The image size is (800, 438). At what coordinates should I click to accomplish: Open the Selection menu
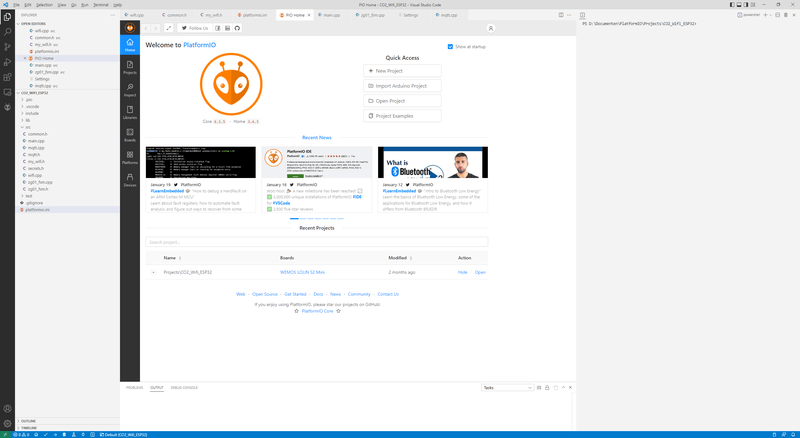pyautogui.click(x=44, y=5)
